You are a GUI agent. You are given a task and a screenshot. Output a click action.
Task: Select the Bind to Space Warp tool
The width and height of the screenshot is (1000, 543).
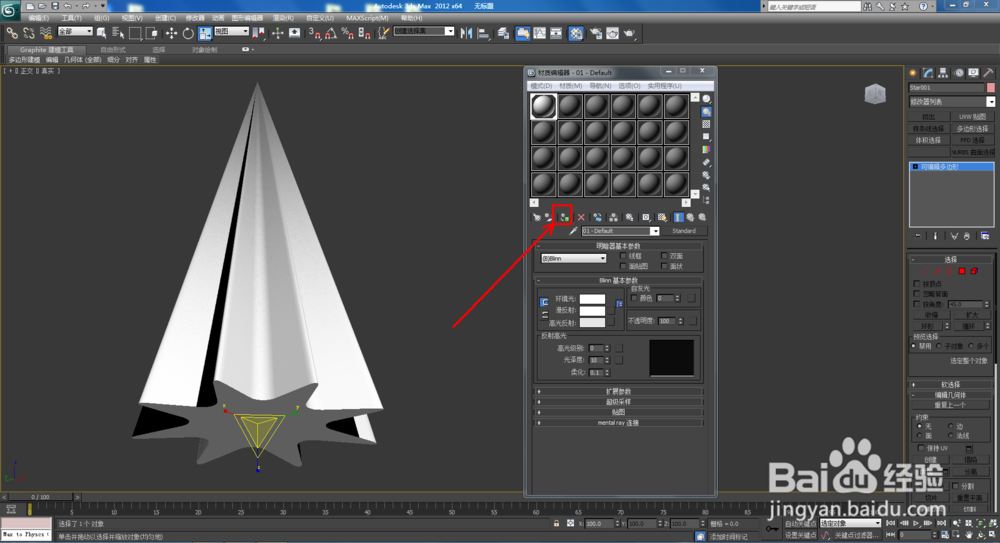click(x=45, y=33)
